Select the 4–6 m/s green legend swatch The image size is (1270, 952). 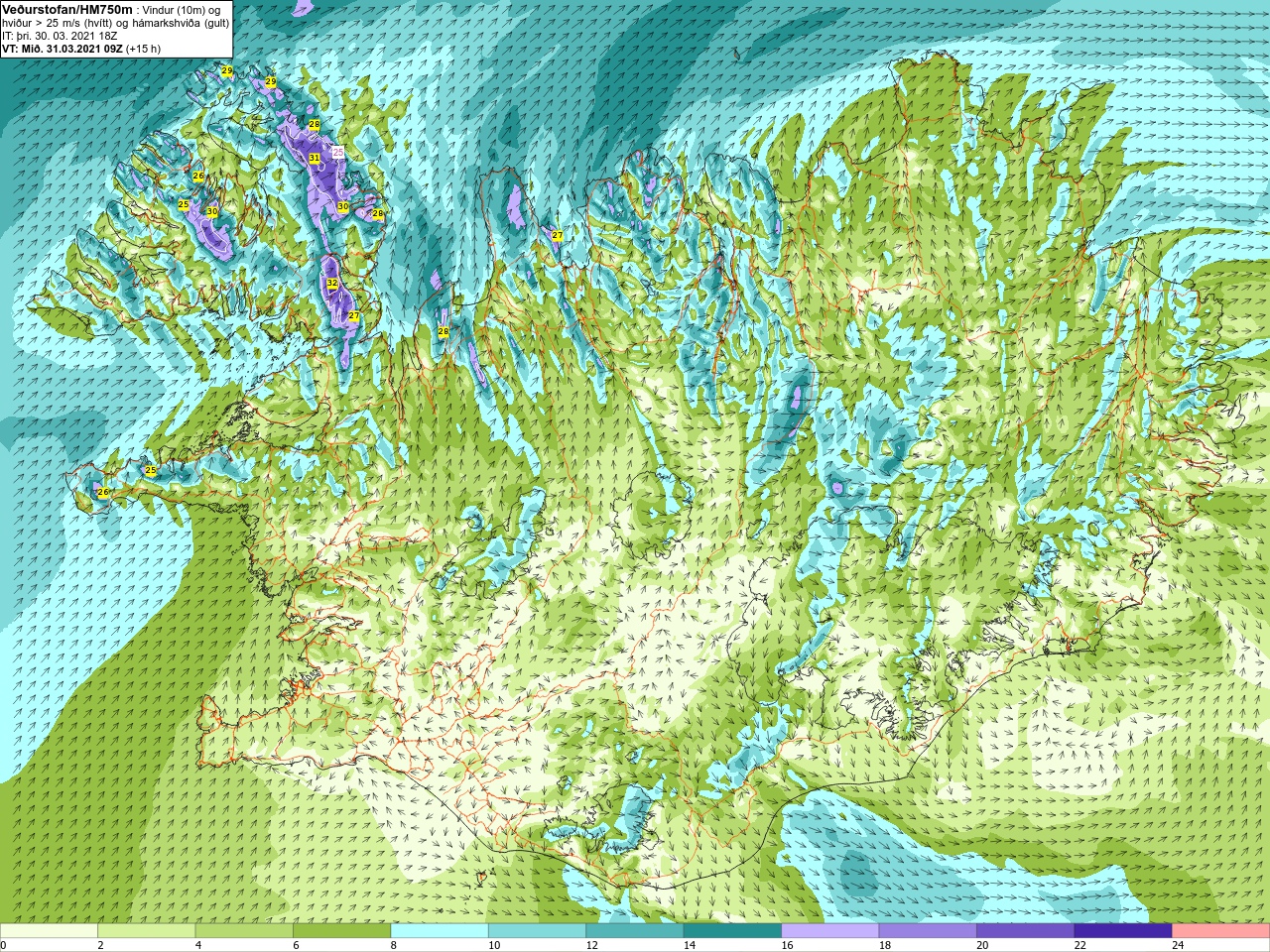coord(244,931)
